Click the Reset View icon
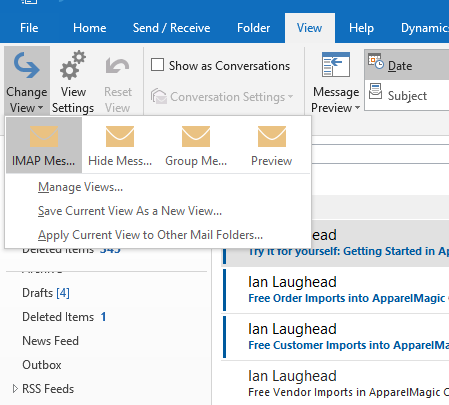449x405 pixels. tap(118, 66)
